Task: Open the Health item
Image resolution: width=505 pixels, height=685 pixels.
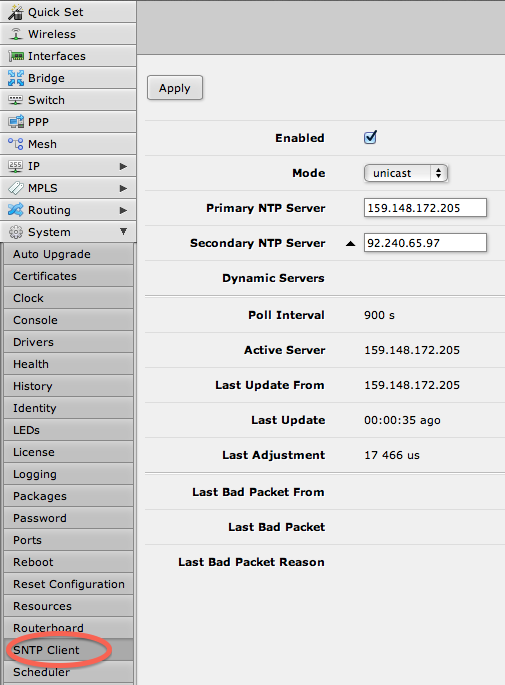Action: click(x=68, y=364)
